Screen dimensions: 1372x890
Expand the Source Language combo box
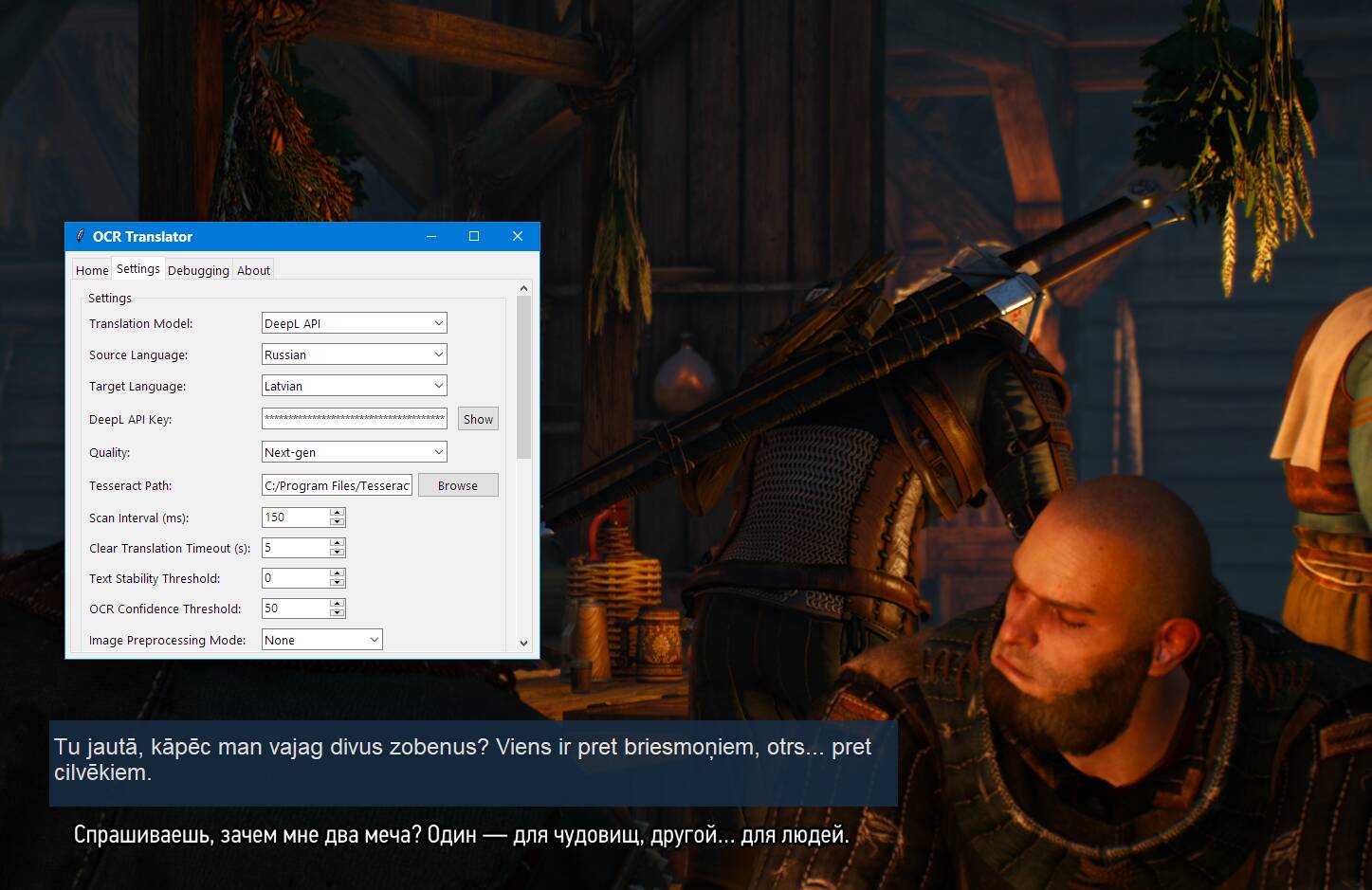click(354, 354)
